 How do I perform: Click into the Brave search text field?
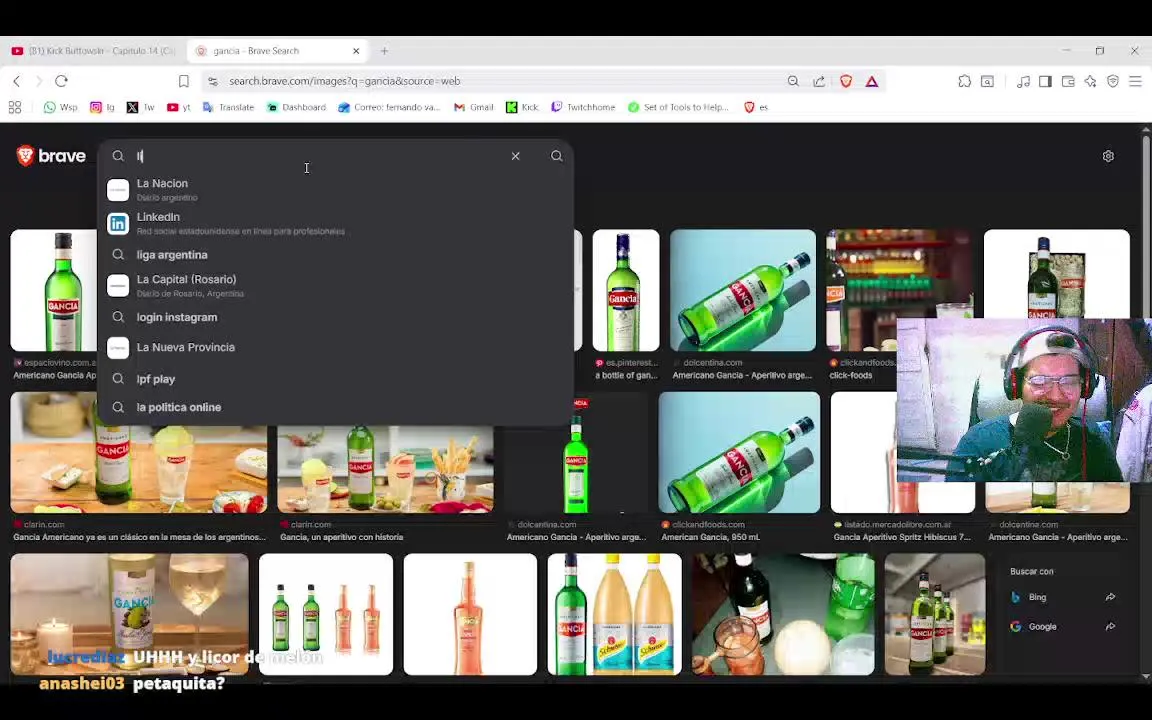[x=320, y=156]
